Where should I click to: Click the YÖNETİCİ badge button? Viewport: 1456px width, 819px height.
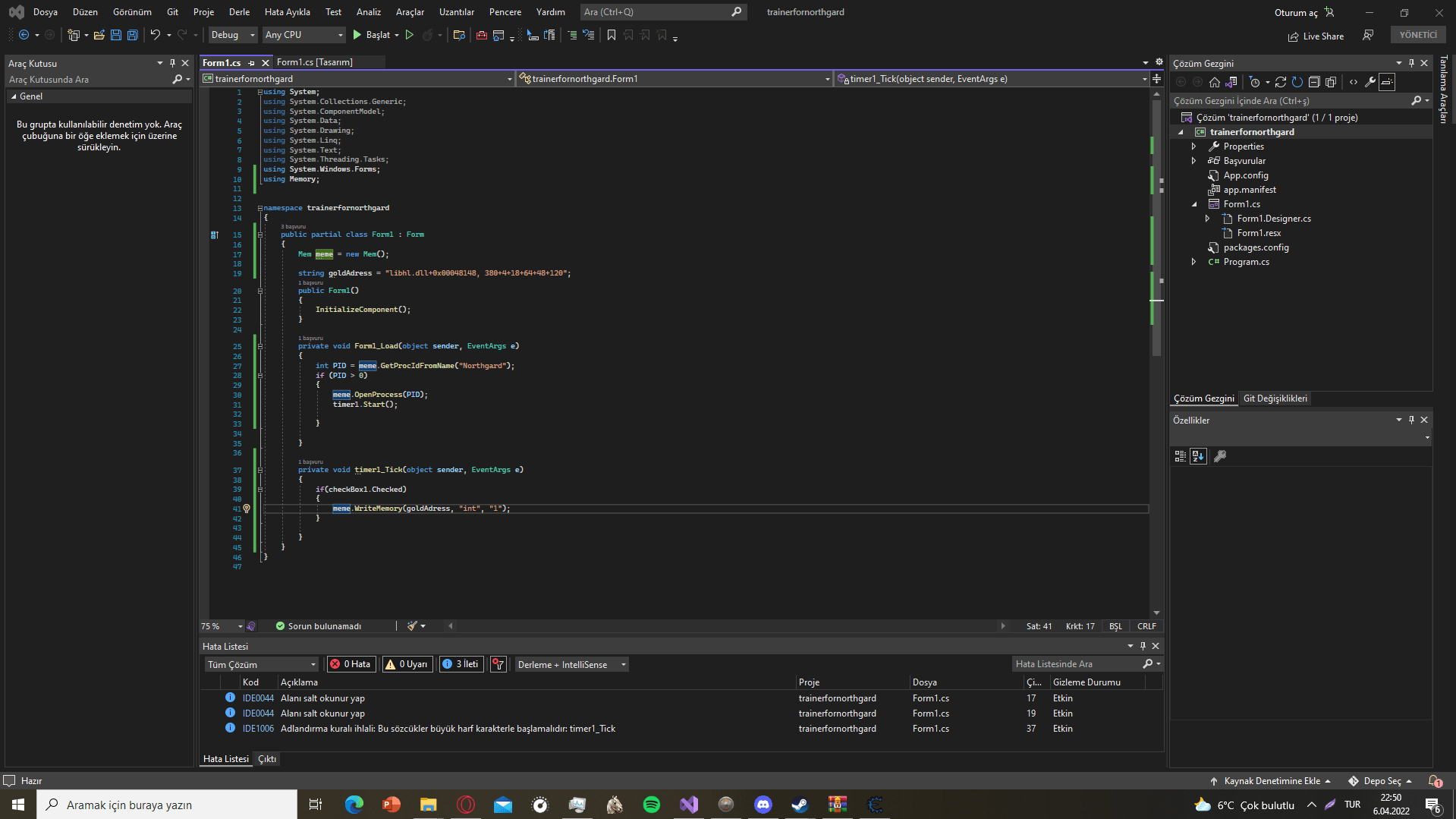click(1418, 35)
